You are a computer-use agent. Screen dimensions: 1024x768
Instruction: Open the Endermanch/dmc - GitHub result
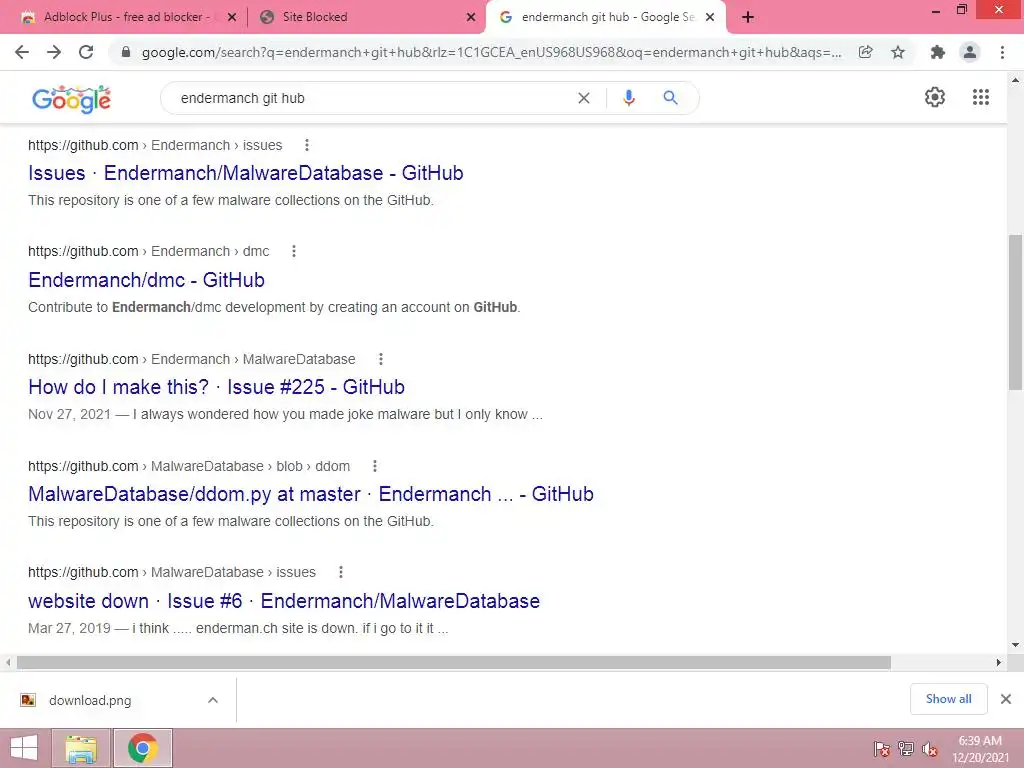146,280
